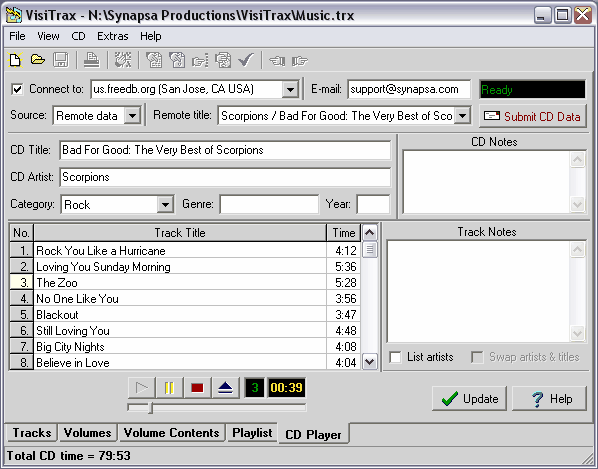The height and width of the screenshot is (469, 598).
Task: Create a new file with the toolbar icon
Action: pos(15,60)
